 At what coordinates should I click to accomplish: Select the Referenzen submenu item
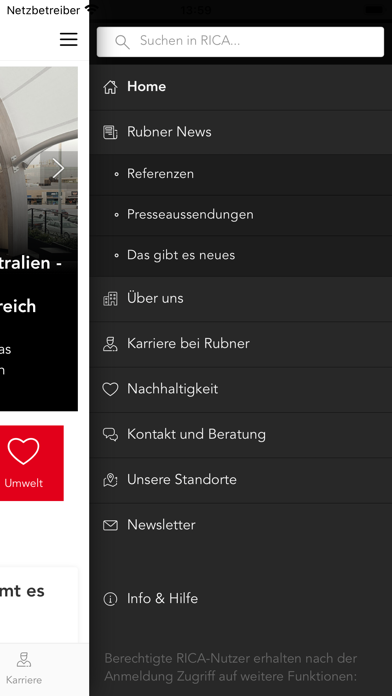coord(241,174)
